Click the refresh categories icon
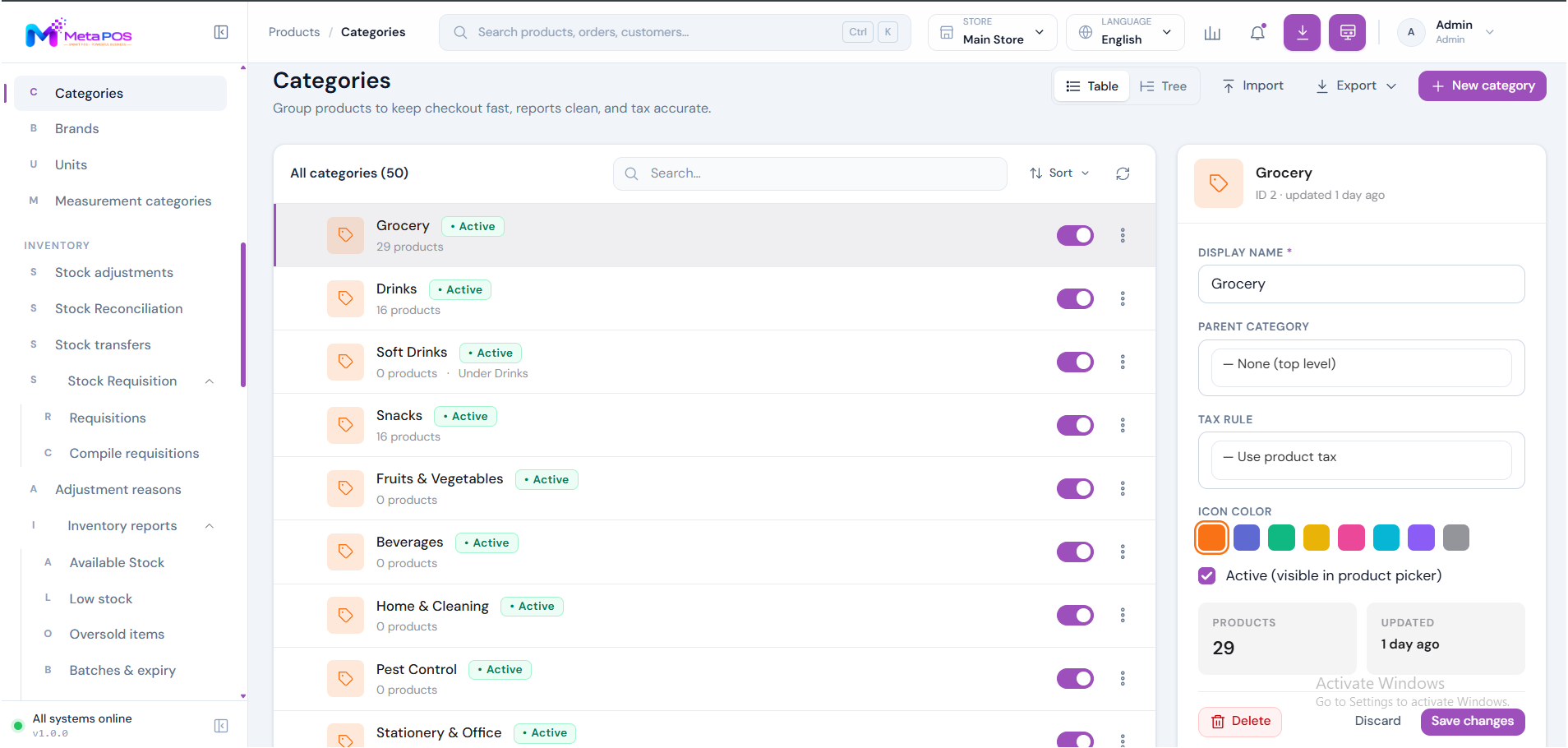The height and width of the screenshot is (748, 1568). [x=1123, y=173]
